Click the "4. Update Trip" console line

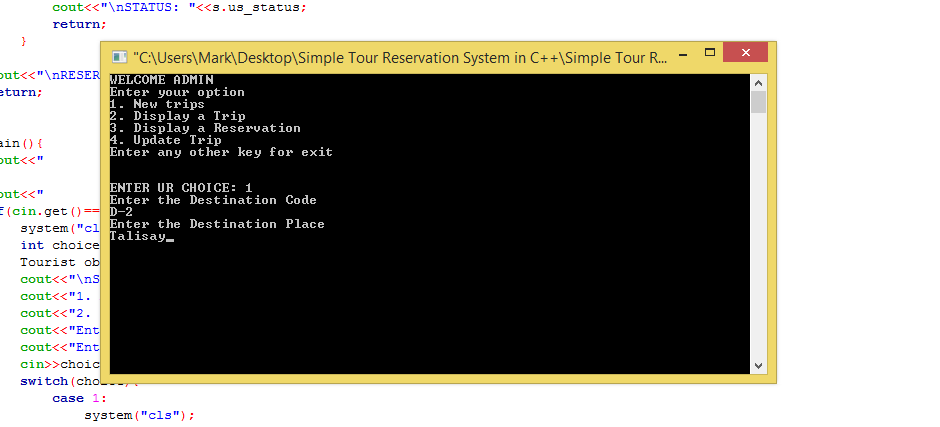point(165,140)
